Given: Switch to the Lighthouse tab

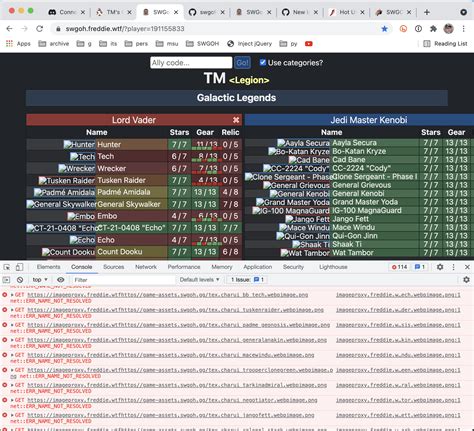Looking at the screenshot, I should pyautogui.click(x=333, y=267).
